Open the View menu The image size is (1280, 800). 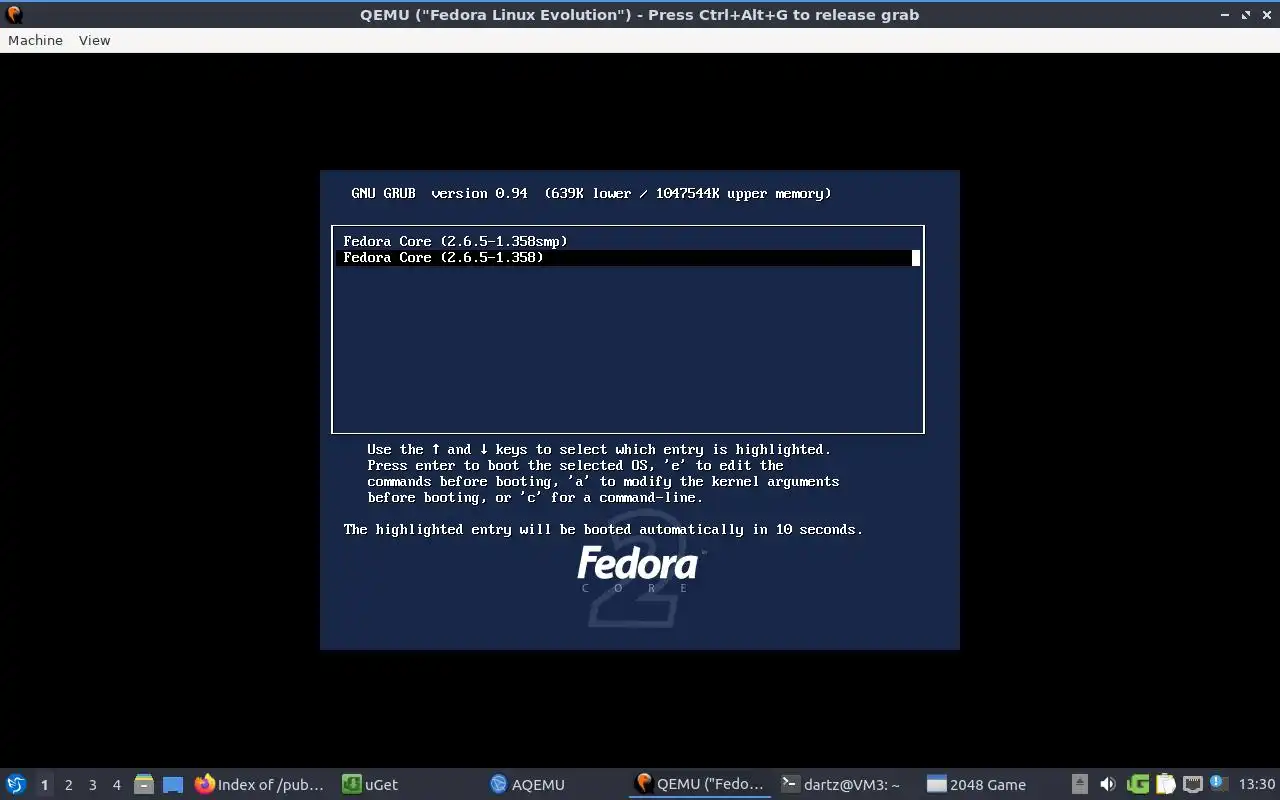pos(94,40)
